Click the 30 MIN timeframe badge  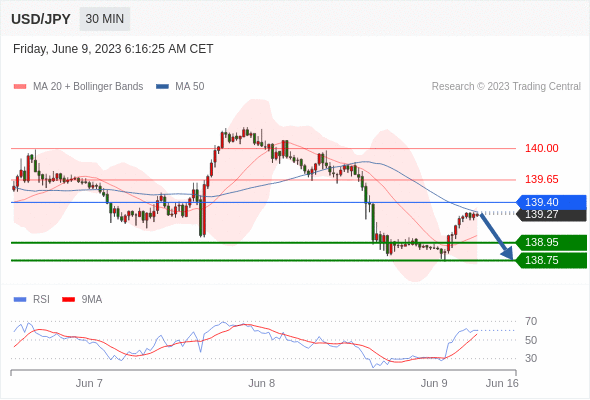(x=105, y=19)
